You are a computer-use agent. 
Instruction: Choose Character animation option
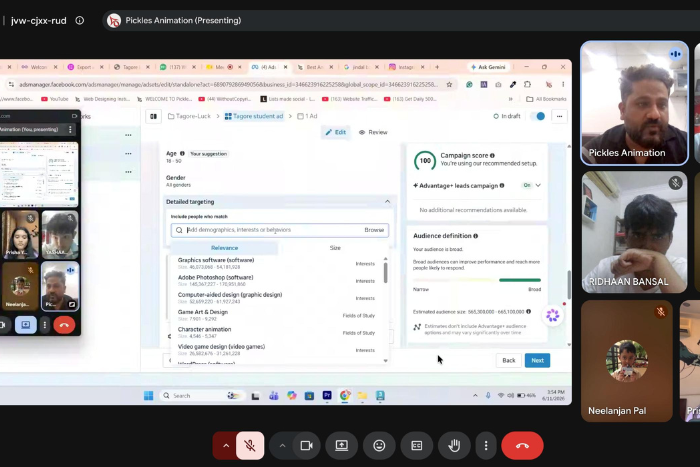[276, 333]
